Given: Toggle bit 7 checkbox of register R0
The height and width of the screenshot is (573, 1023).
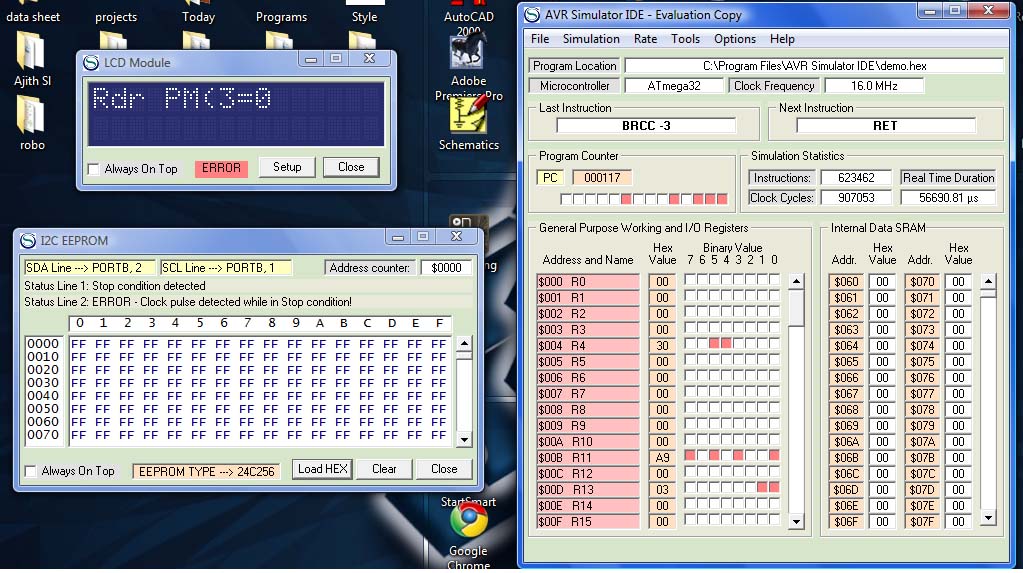Looking at the screenshot, I should 690,279.
